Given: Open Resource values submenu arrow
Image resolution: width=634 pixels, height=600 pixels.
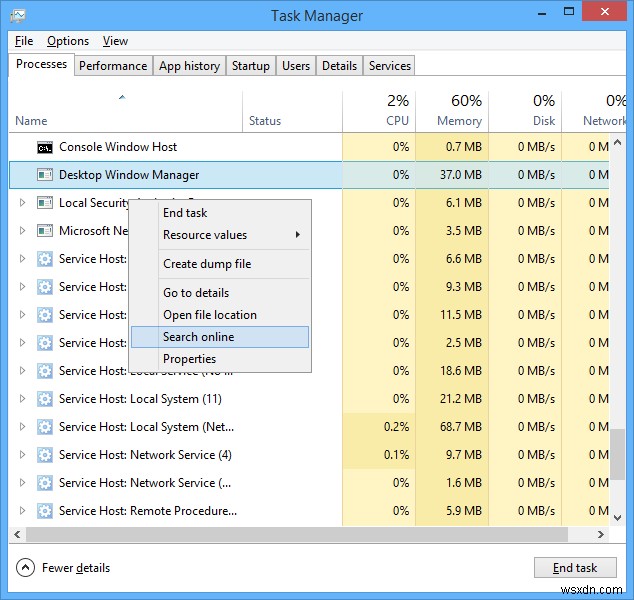Looking at the screenshot, I should (298, 235).
